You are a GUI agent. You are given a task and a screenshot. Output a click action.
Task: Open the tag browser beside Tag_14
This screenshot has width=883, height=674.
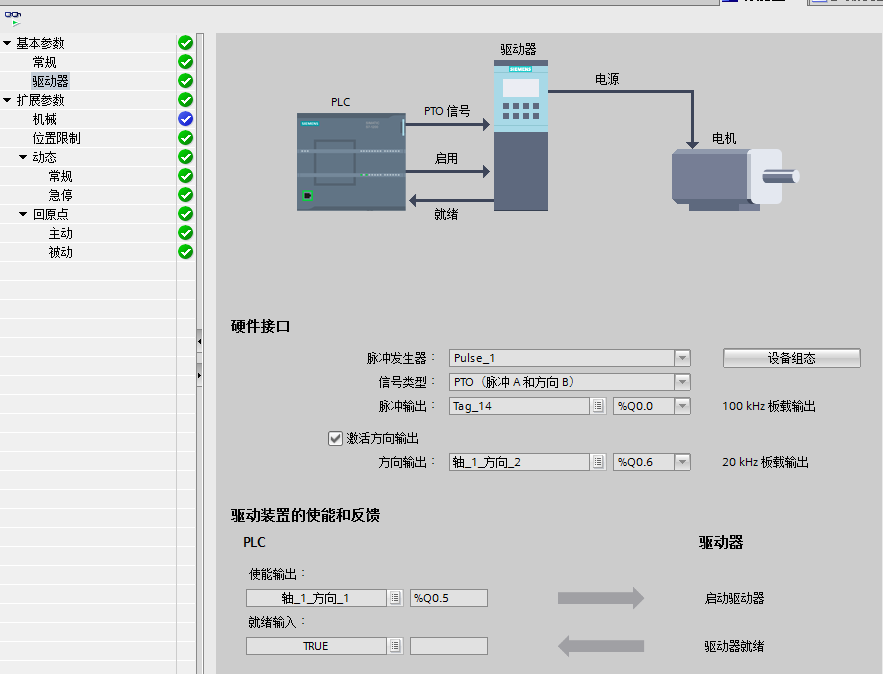598,406
